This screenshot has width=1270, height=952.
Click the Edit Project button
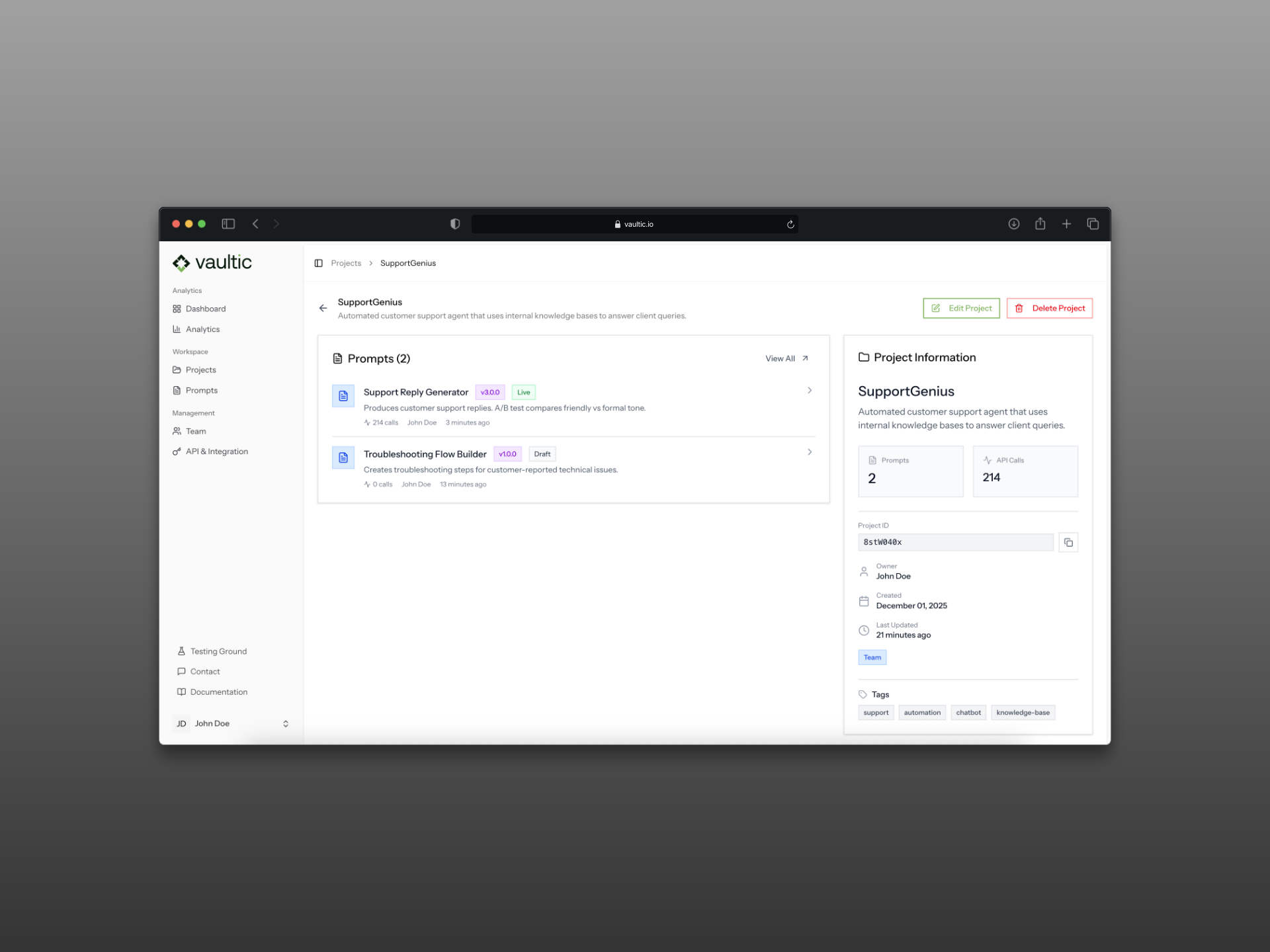(x=961, y=307)
